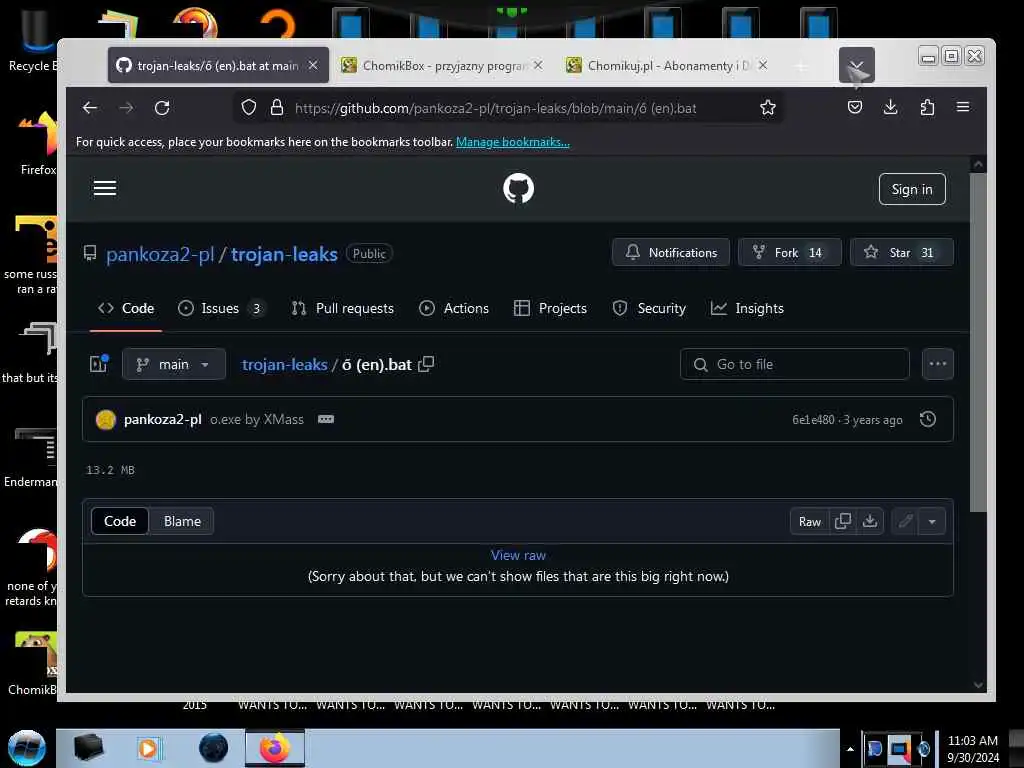1024x768 pixels.
Task: Open the media player taskbar icon
Action: (x=148, y=748)
